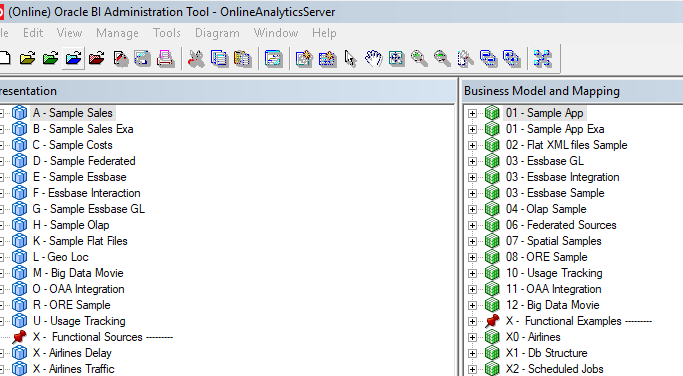This screenshot has height=376, width=683.
Task: Select U - Usage Tracking subject area
Action: click(79, 321)
